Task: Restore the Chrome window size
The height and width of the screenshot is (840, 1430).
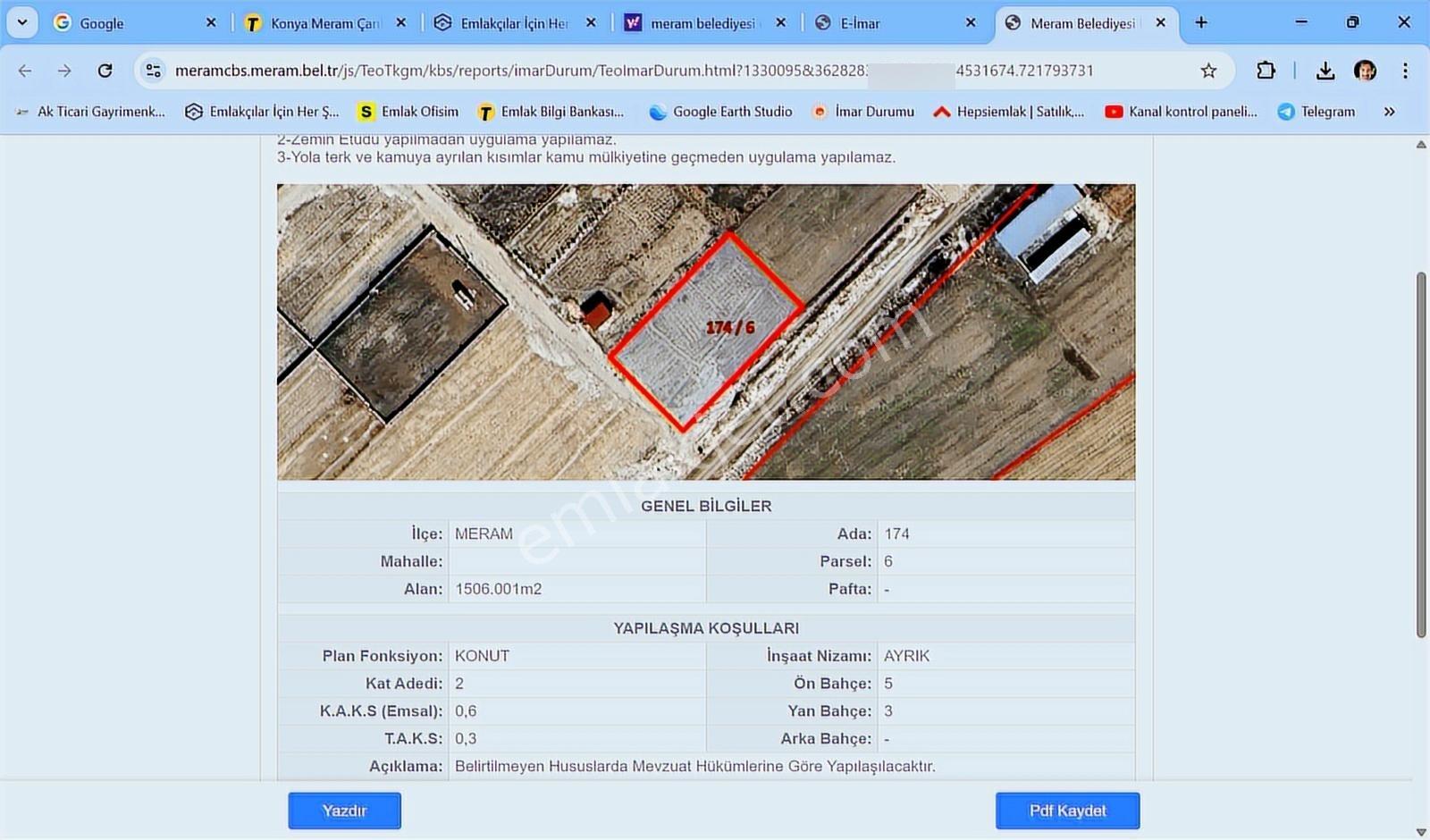Action: [x=1352, y=22]
